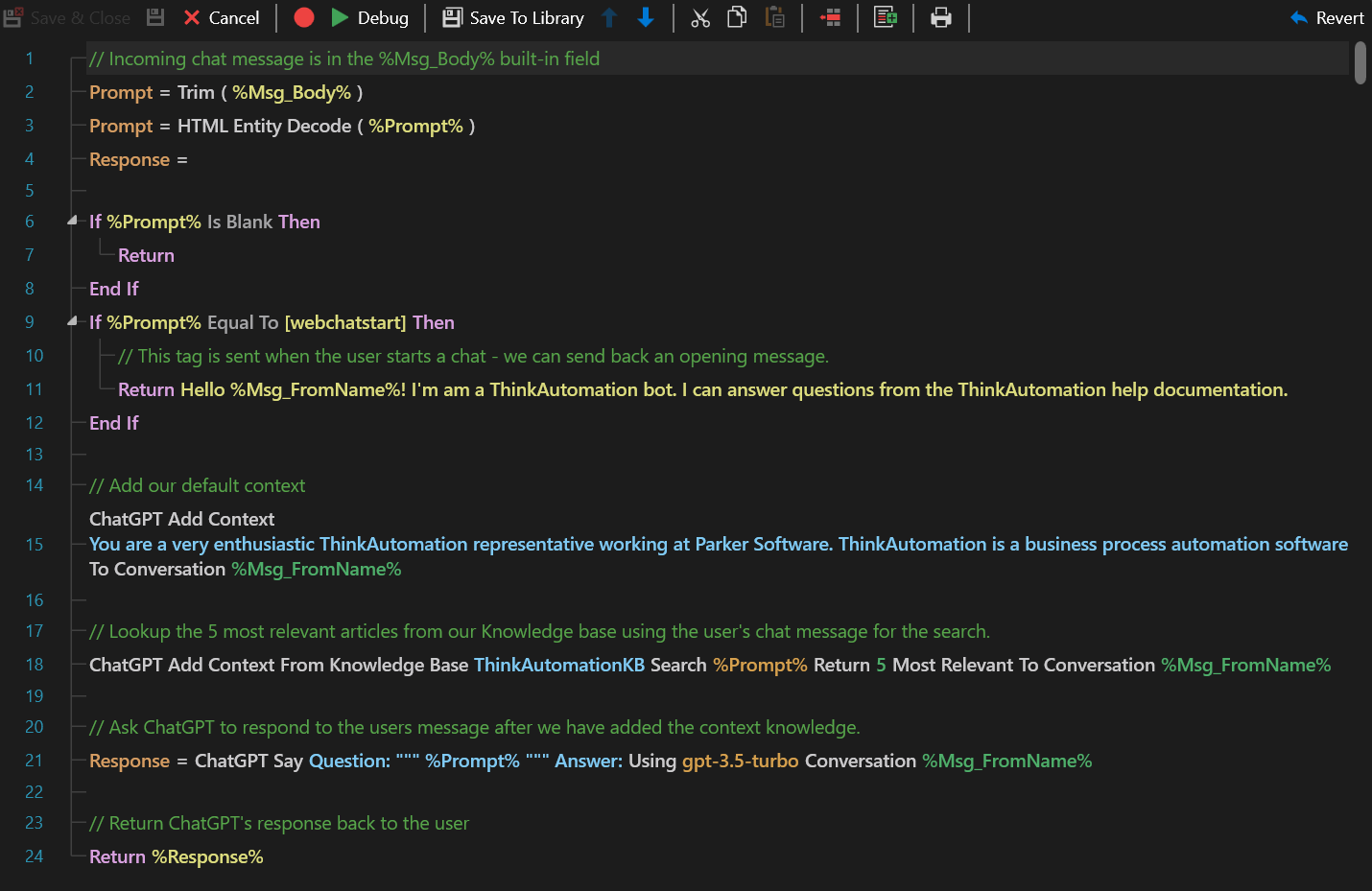Select the comment about incoming chat message
Screen dimensions: 1372x891
(344, 59)
